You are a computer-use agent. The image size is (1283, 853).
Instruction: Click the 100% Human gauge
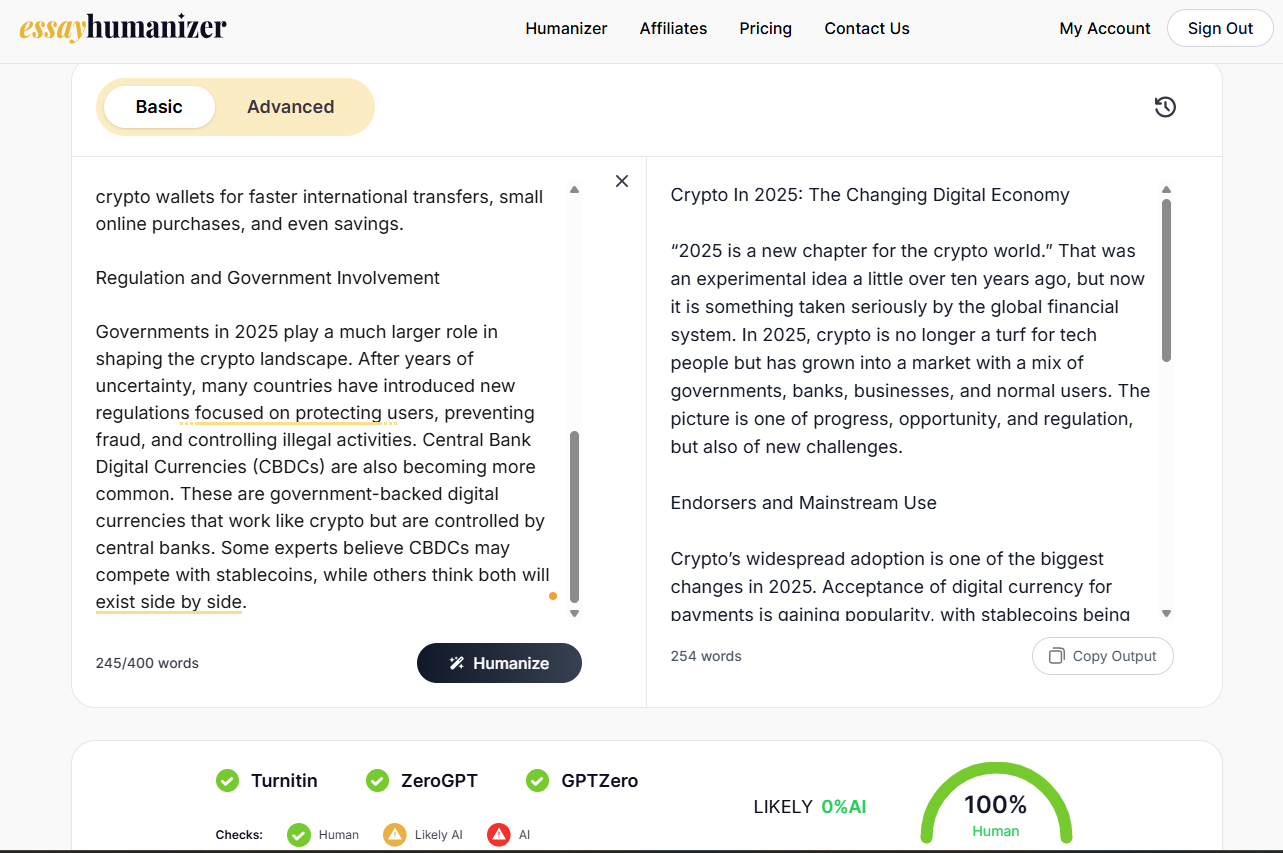[x=996, y=812]
